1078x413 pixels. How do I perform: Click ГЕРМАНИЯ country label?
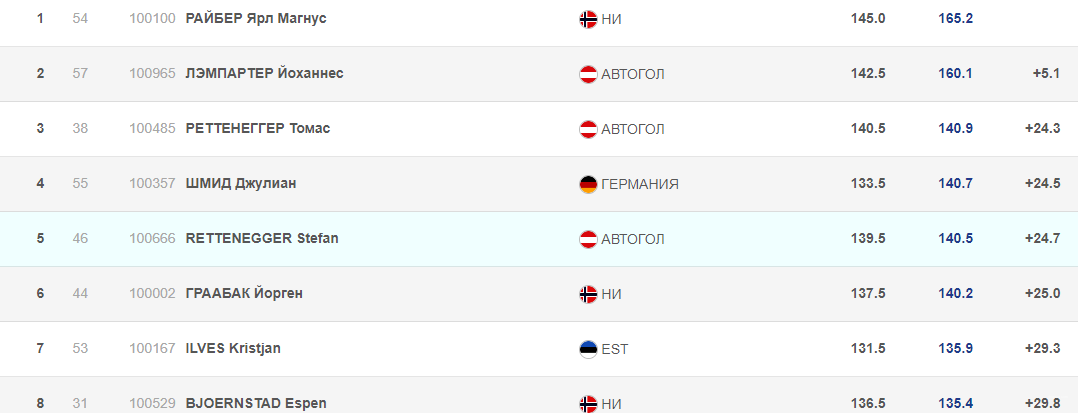click(640, 184)
